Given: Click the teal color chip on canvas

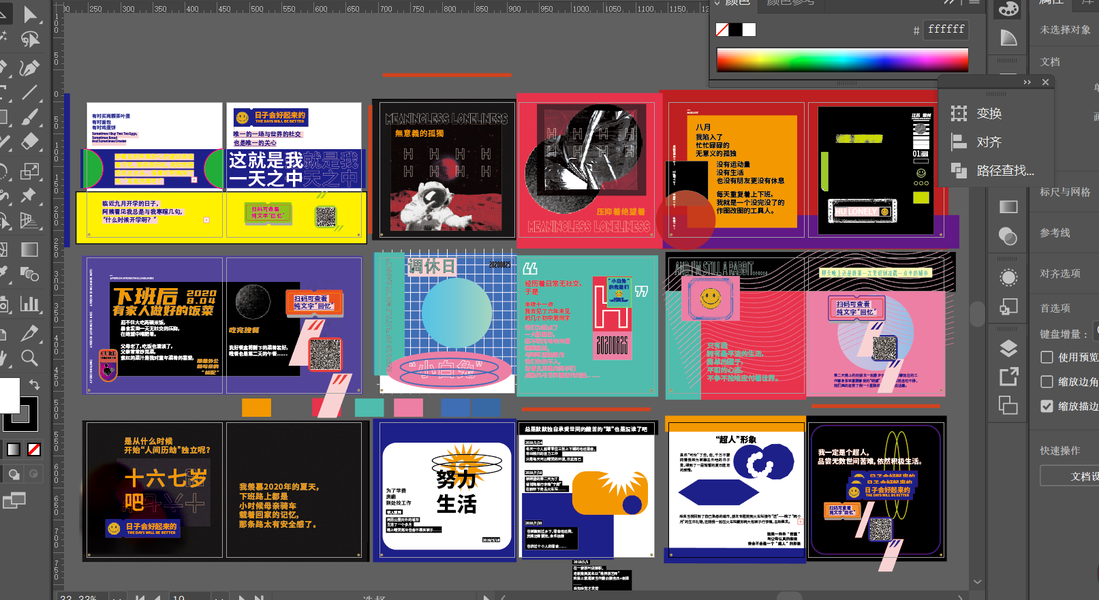Looking at the screenshot, I should [x=369, y=407].
